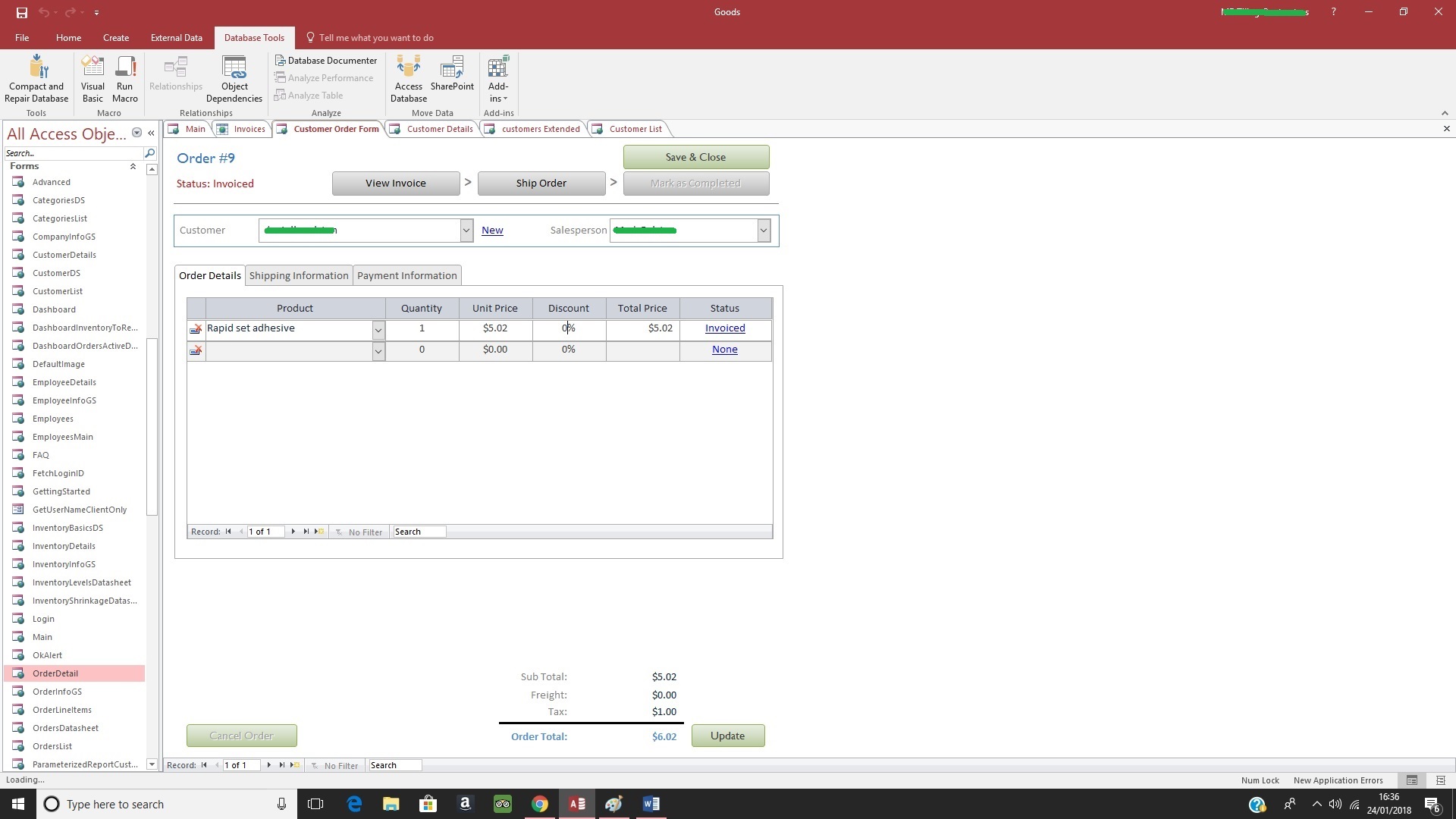
Task: Click the View Invoice button
Action: point(396,184)
